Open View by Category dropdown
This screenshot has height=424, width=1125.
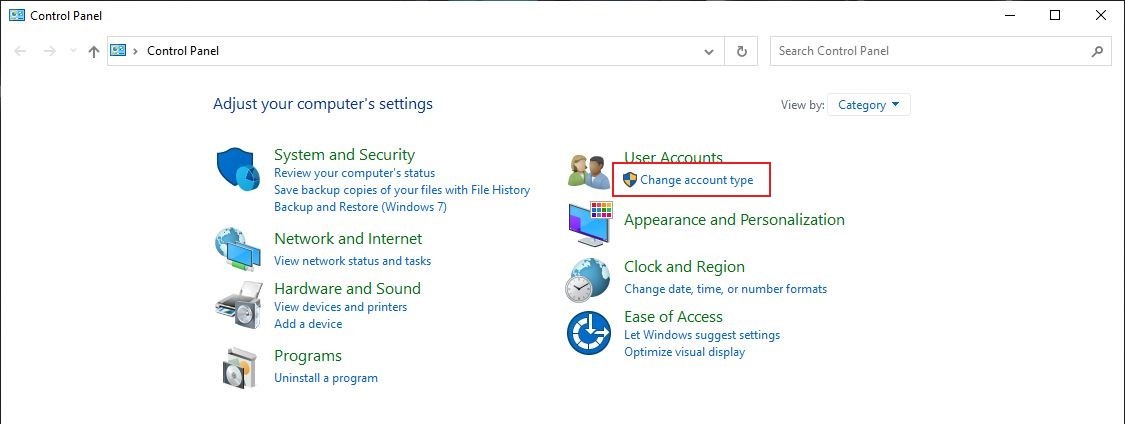869,105
